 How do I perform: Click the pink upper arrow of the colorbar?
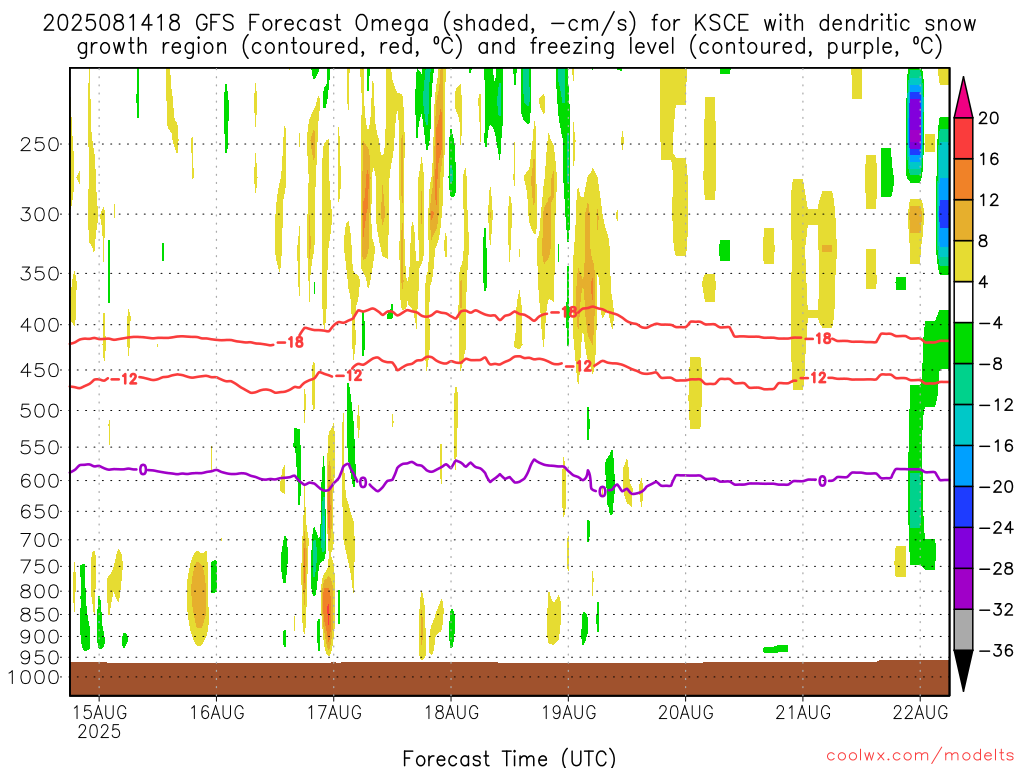click(963, 98)
